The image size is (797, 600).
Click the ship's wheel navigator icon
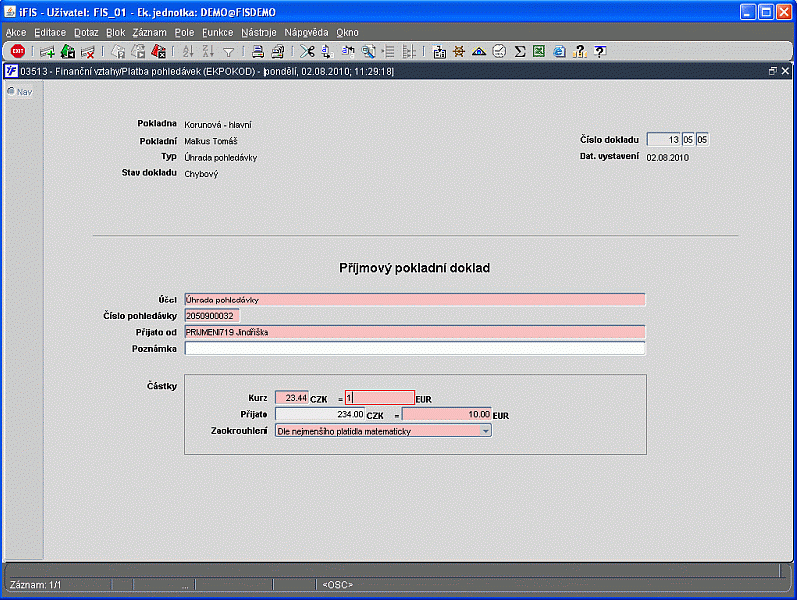pos(459,51)
